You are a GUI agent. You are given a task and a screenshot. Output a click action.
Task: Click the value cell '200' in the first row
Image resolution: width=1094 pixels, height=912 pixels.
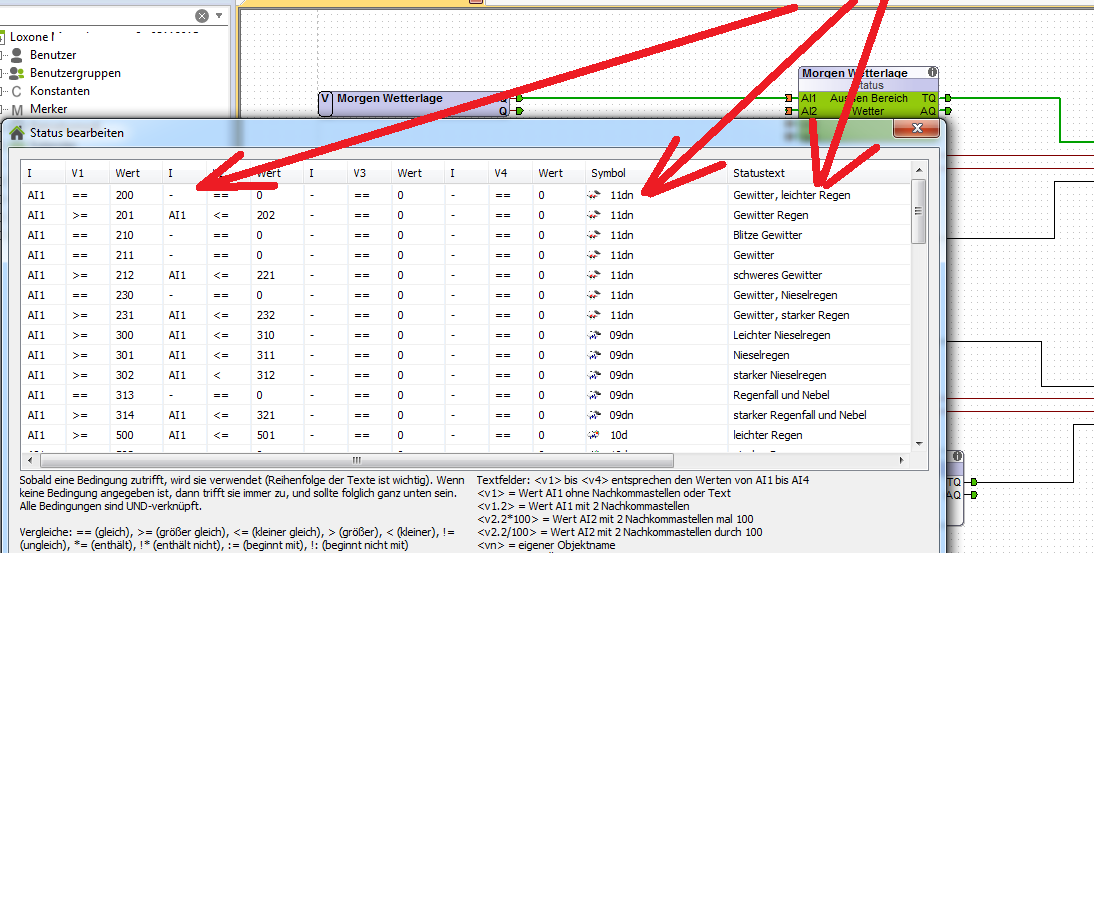(x=124, y=195)
